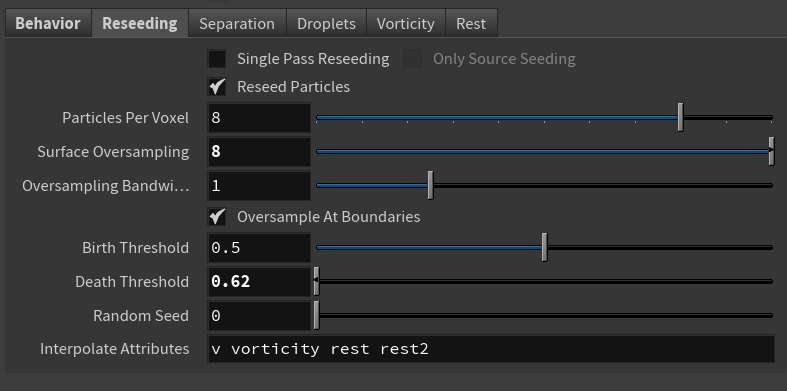787x391 pixels.
Task: Toggle the Only Source Seeding checkbox
Action: click(413, 59)
